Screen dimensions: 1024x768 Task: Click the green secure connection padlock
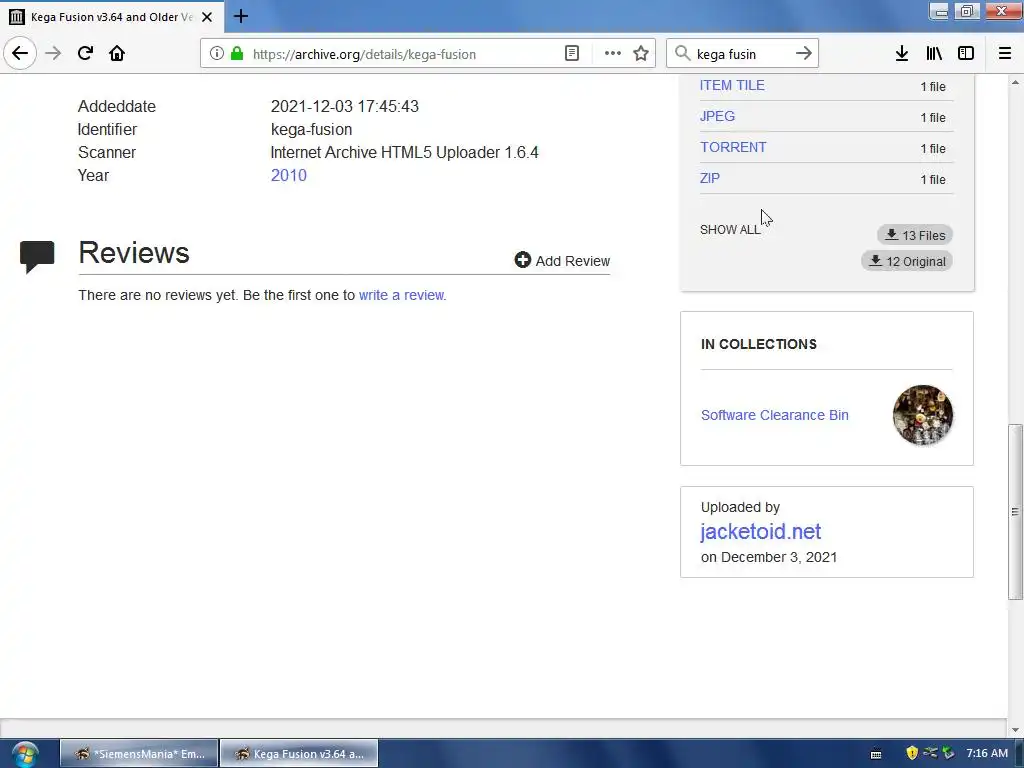(x=237, y=54)
